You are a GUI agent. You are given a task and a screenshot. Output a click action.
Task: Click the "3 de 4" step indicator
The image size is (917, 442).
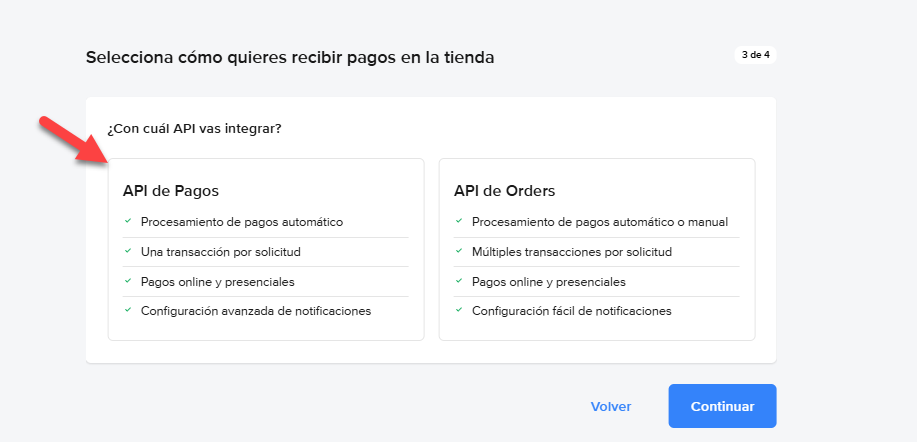[754, 55]
